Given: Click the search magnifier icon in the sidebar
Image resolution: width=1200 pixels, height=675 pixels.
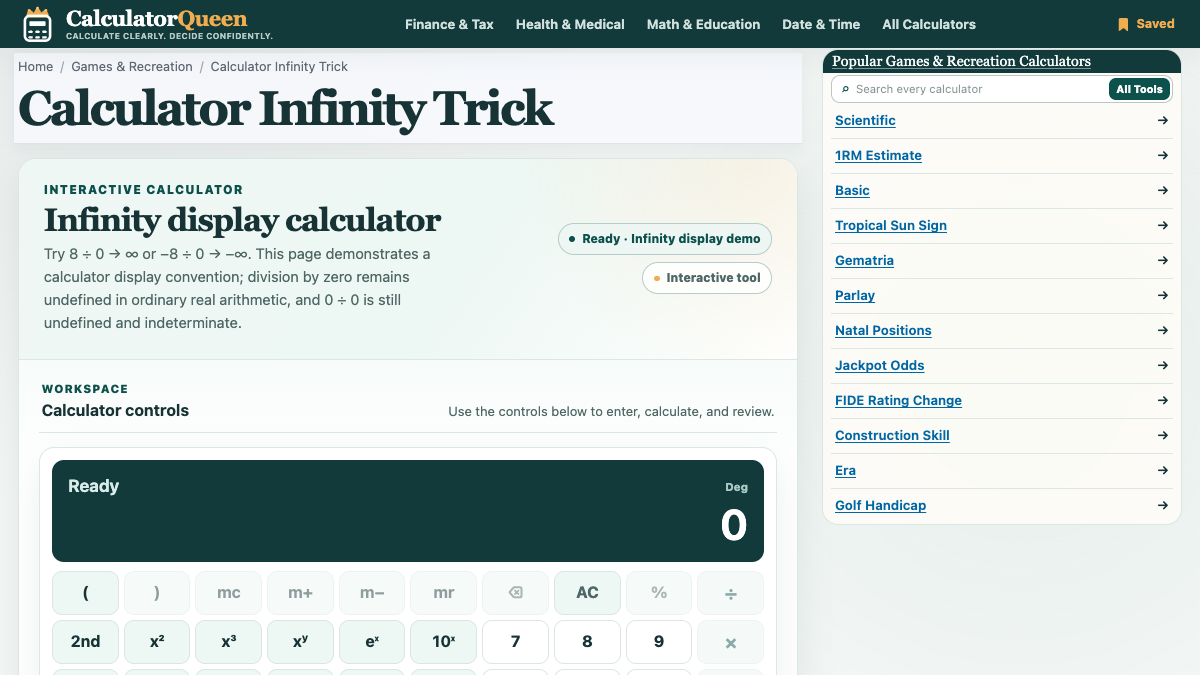Looking at the screenshot, I should [x=846, y=89].
